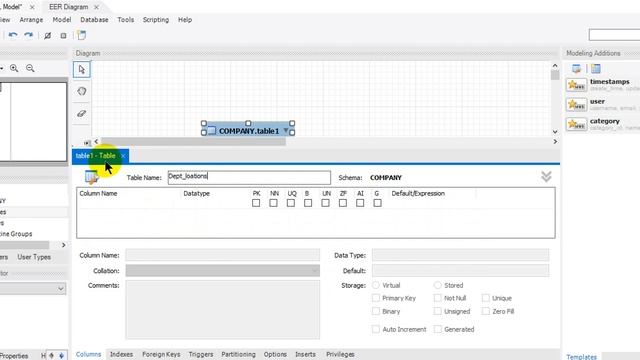Click the Undo arrow icon
The height and width of the screenshot is (360, 640).
coord(13,35)
